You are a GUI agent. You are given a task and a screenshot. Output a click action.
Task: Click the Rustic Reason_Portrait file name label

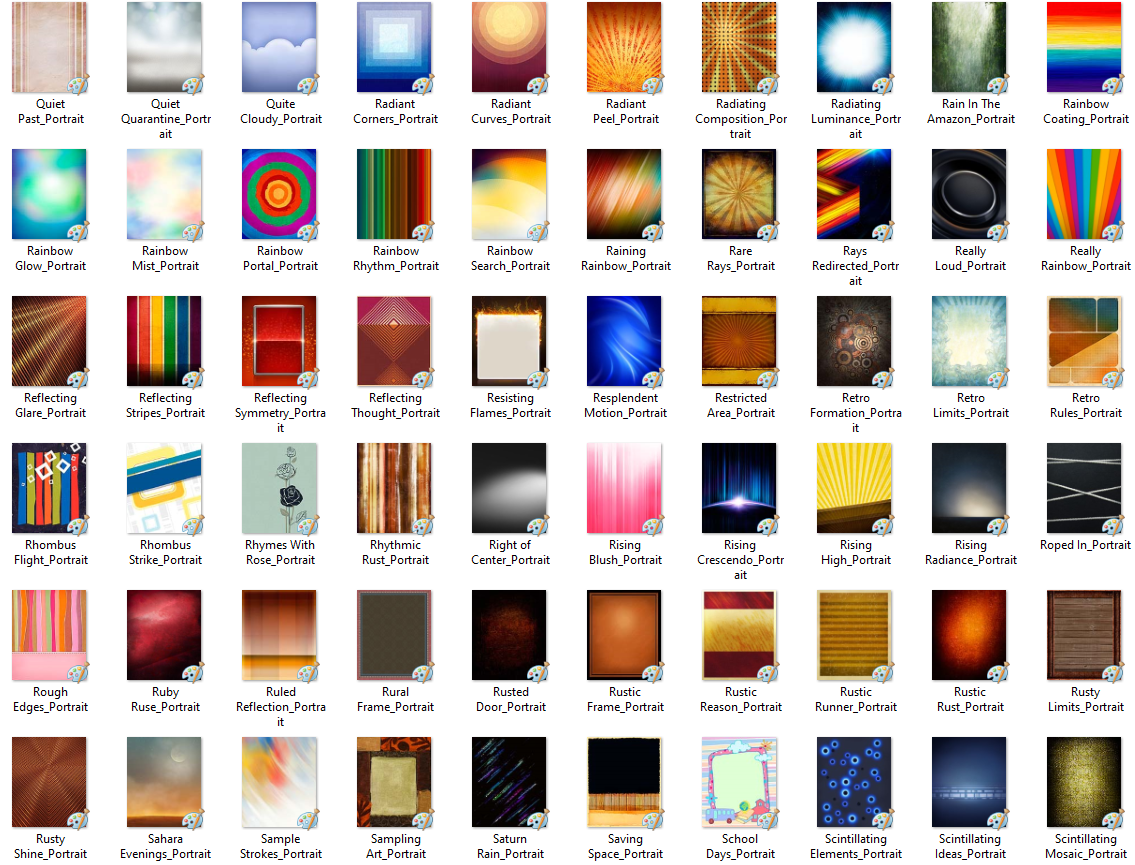(740, 699)
